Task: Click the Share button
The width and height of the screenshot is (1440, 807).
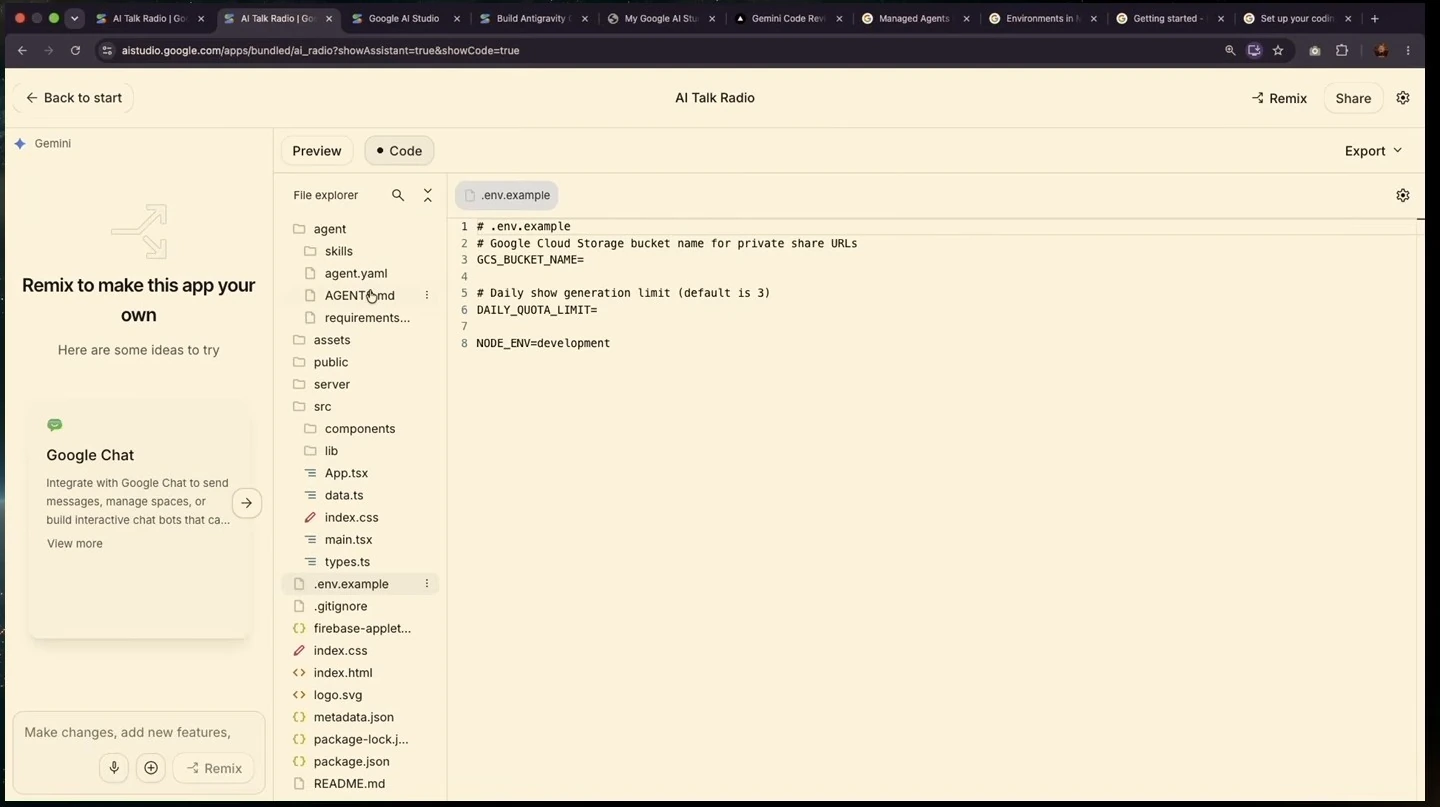Action: point(1353,98)
